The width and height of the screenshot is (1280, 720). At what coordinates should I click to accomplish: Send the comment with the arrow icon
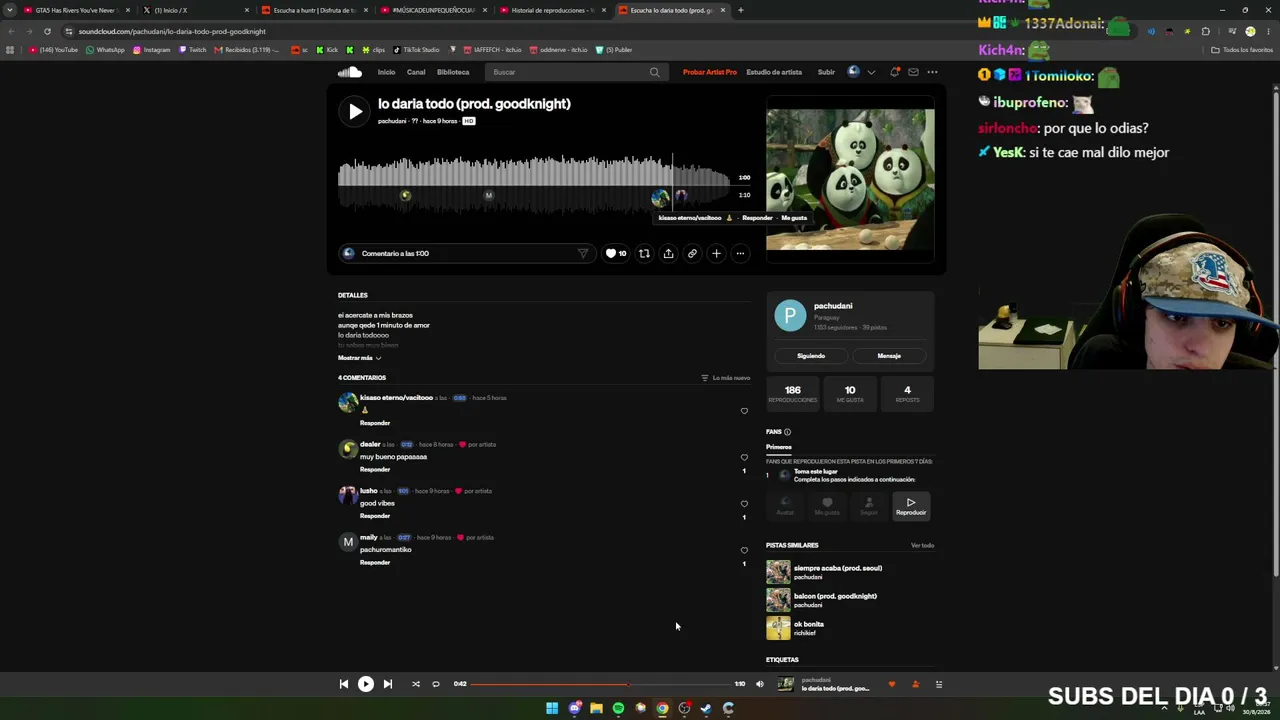(583, 254)
